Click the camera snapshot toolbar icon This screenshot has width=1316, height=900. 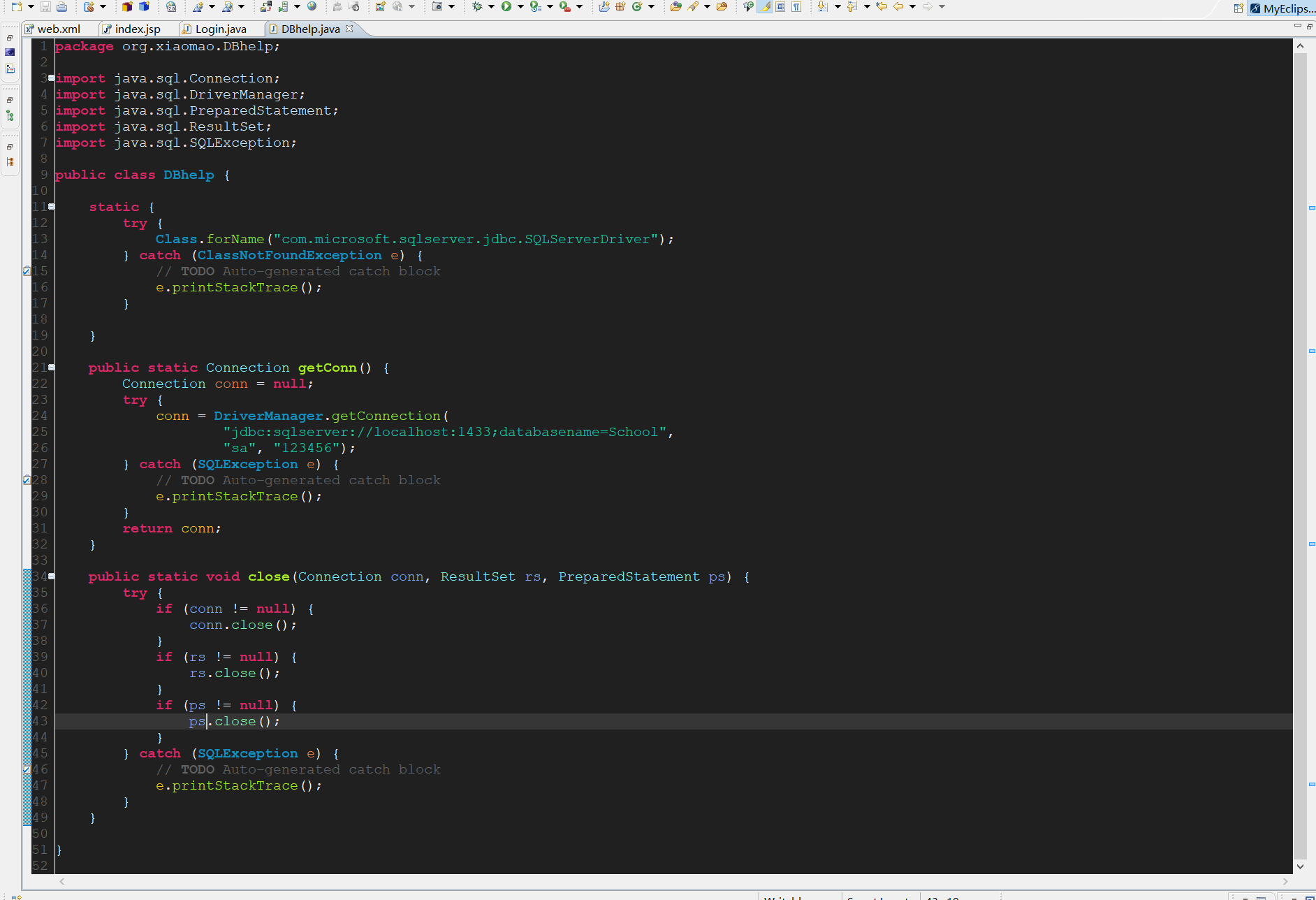click(437, 7)
